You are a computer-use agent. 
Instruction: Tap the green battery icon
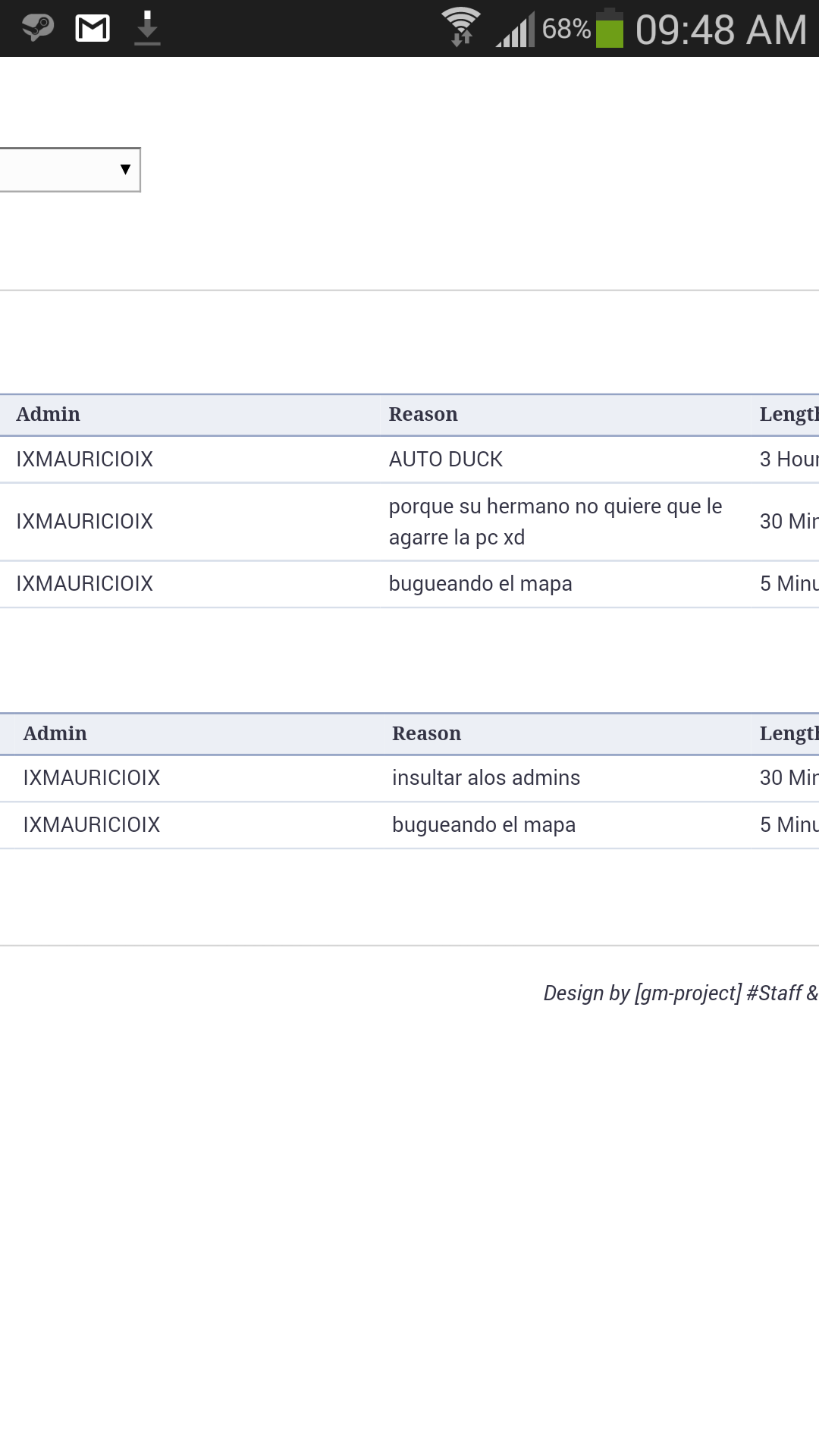point(610,28)
